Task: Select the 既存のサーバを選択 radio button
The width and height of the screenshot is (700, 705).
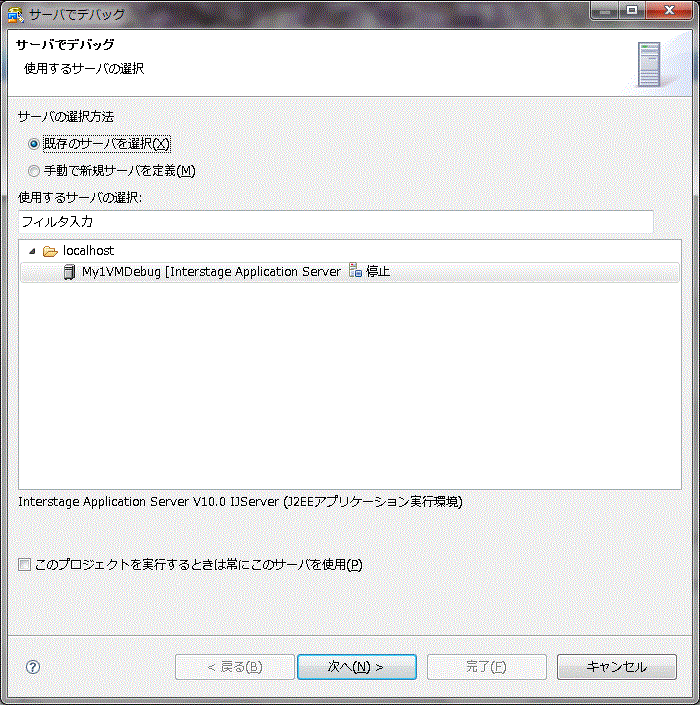Action: pyautogui.click(x=34, y=144)
